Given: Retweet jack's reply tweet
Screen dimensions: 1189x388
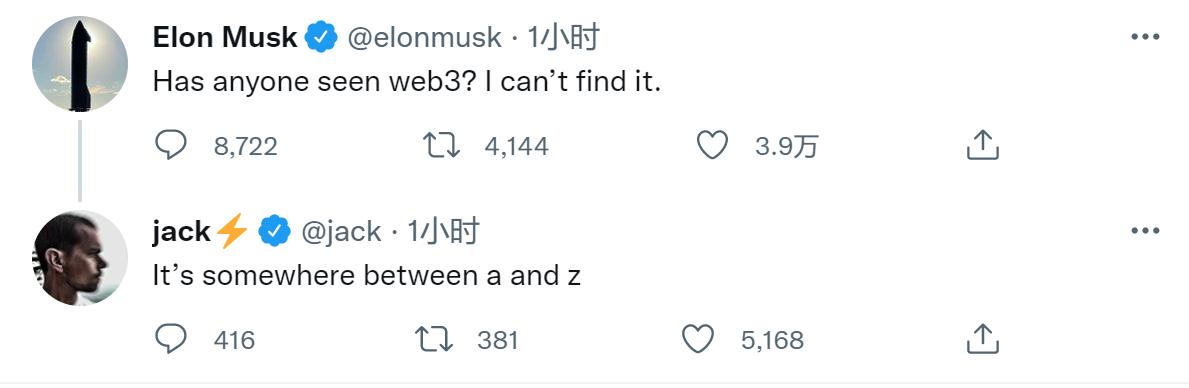Looking at the screenshot, I should pos(435,339).
